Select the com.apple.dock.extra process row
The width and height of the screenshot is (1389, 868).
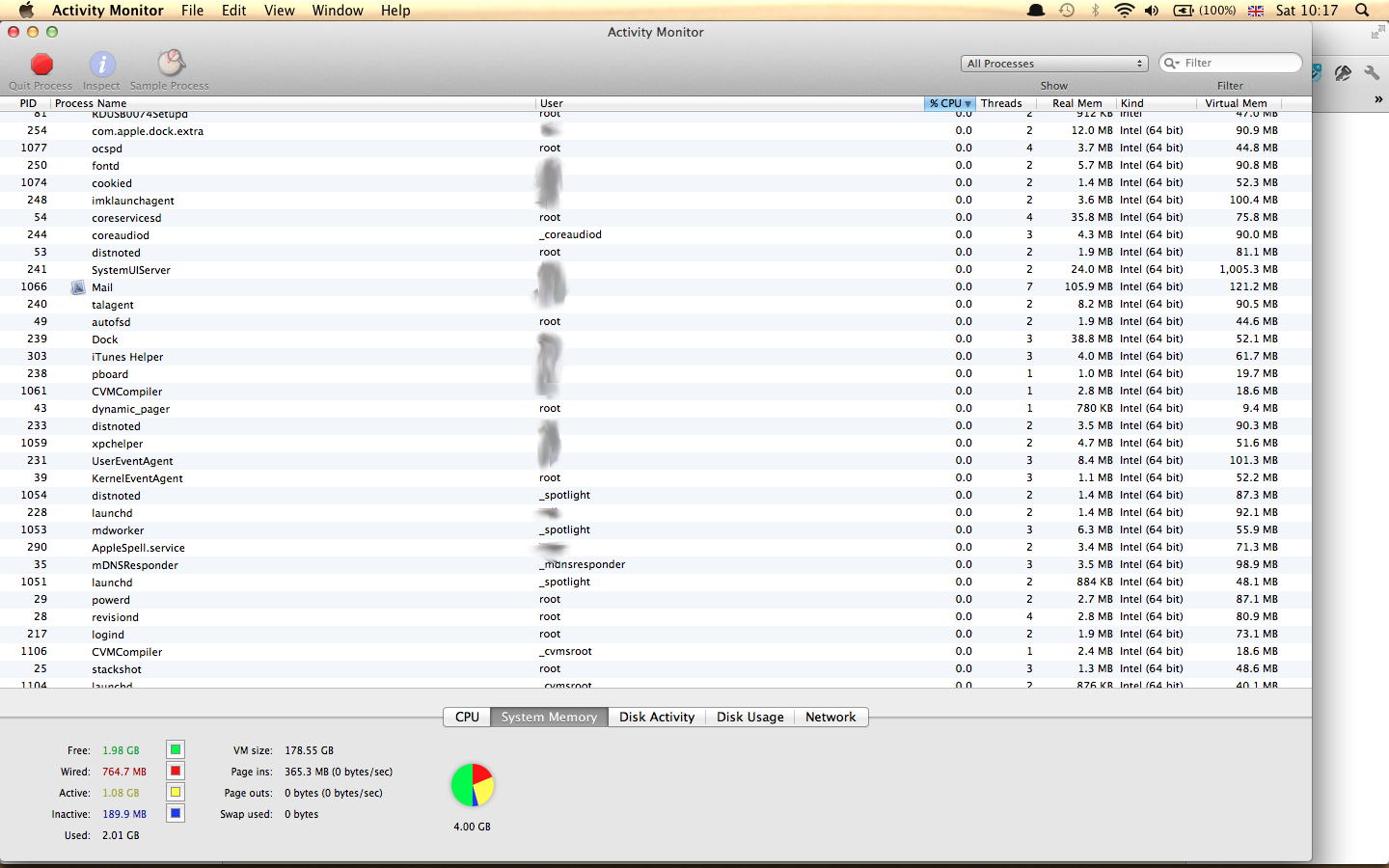(656, 131)
